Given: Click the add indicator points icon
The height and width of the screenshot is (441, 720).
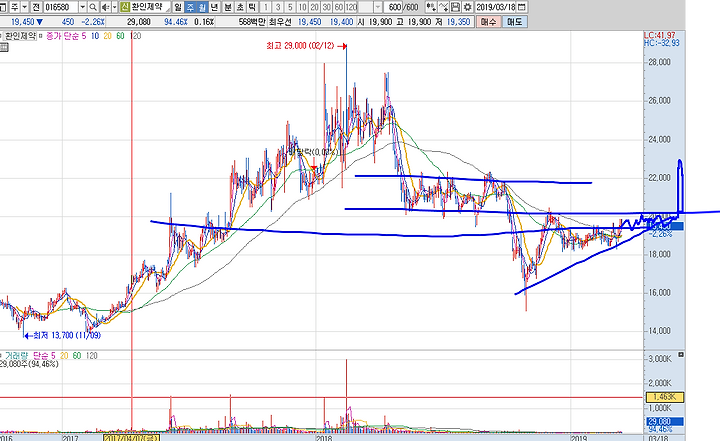Looking at the screenshot, I should (x=431, y=7).
